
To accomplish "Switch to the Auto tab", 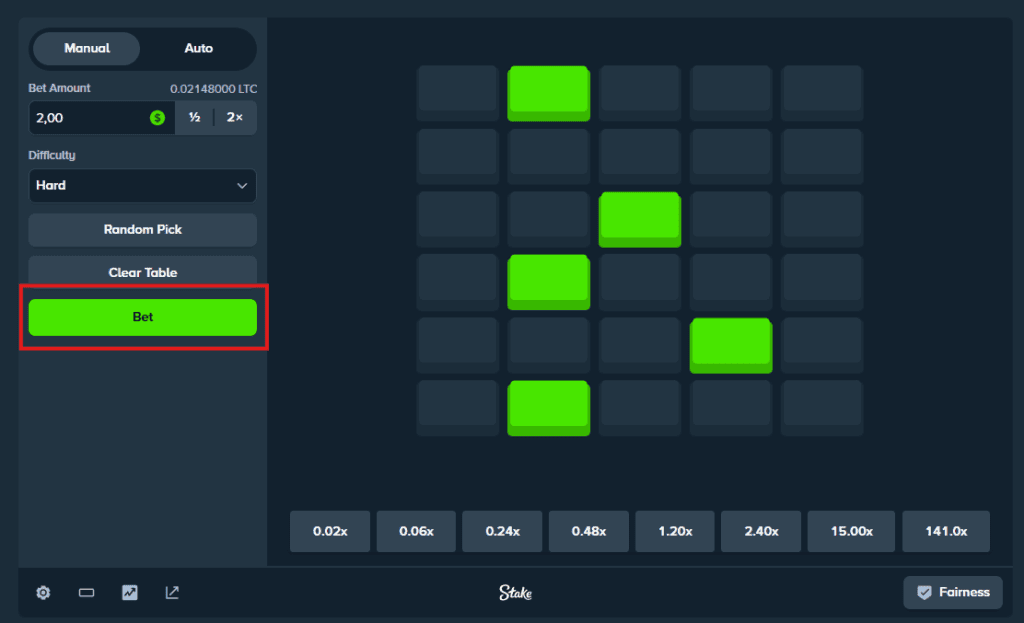I will click(x=198, y=48).
